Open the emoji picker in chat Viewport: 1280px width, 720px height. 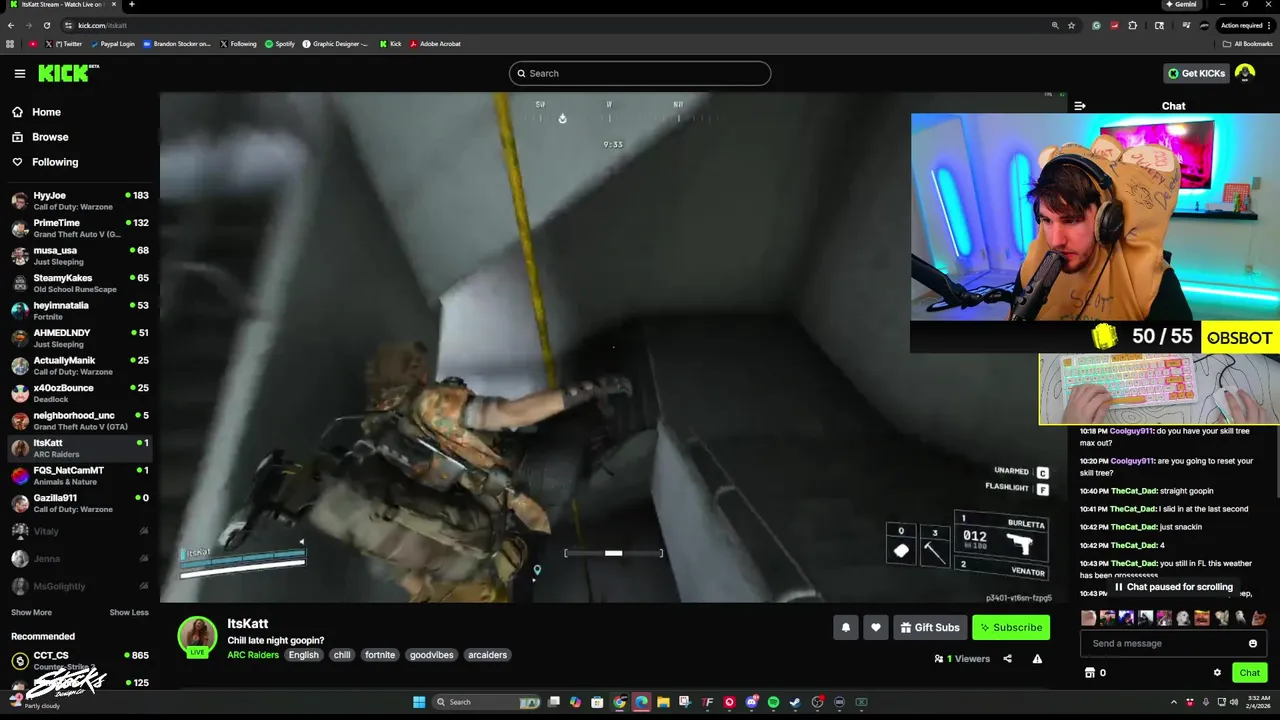1253,643
